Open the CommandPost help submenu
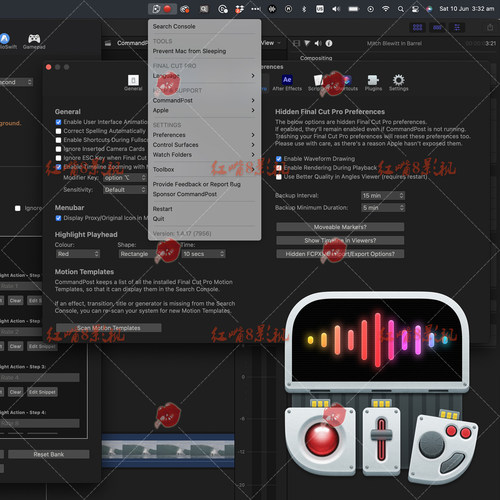The width and height of the screenshot is (500, 500). tap(204, 100)
